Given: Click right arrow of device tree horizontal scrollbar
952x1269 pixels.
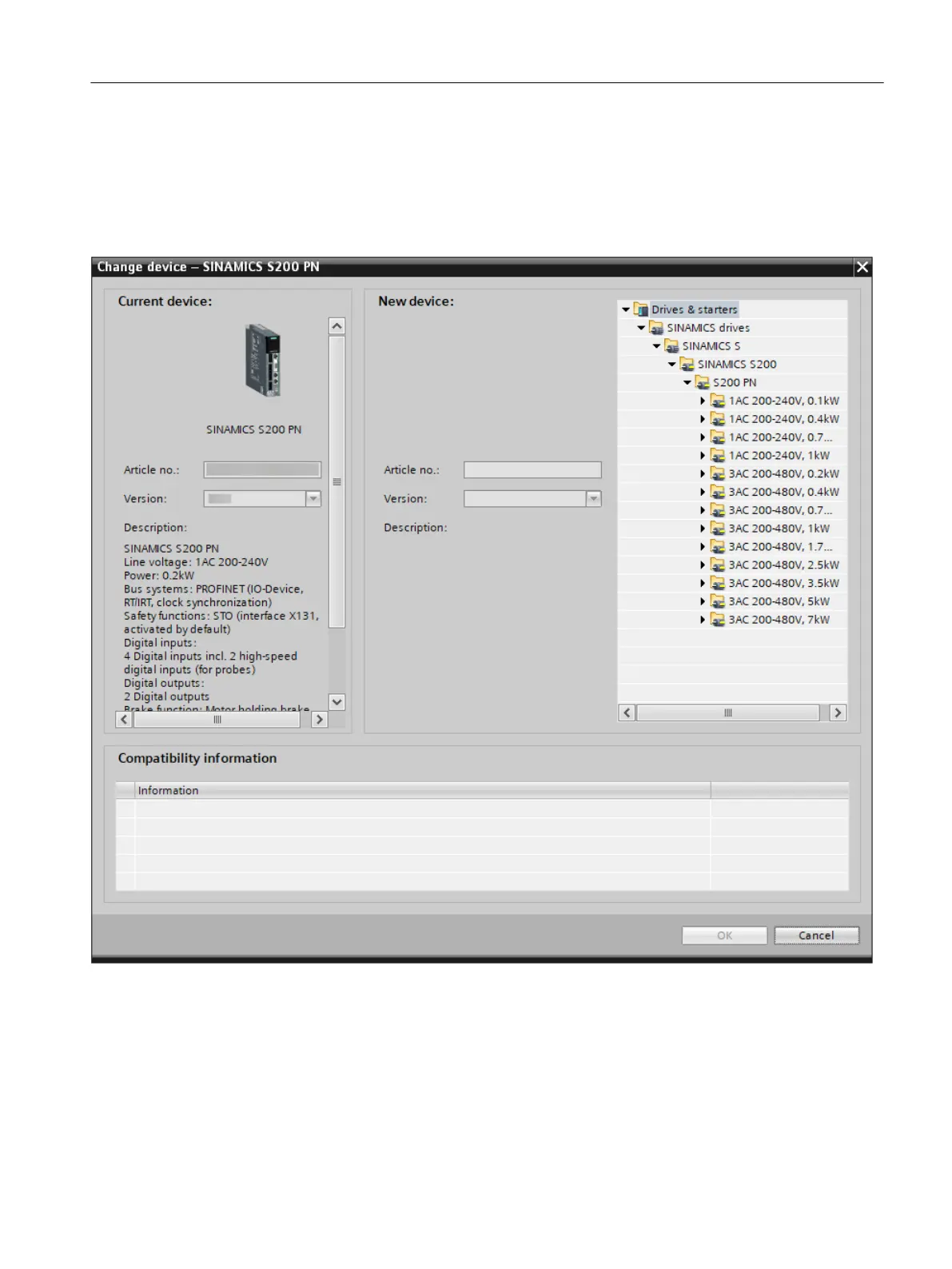Looking at the screenshot, I should point(838,712).
